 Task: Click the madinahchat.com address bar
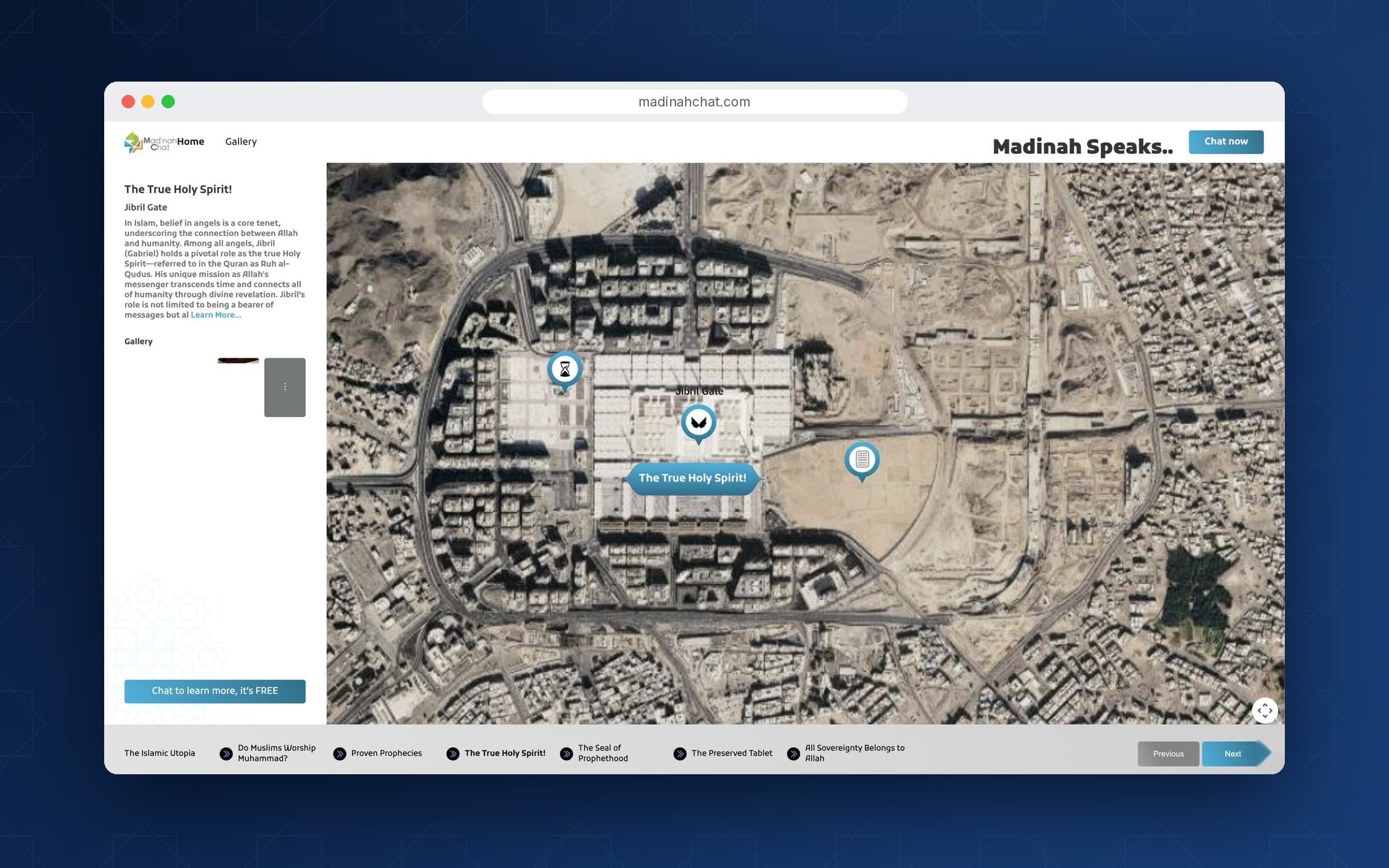click(x=694, y=102)
